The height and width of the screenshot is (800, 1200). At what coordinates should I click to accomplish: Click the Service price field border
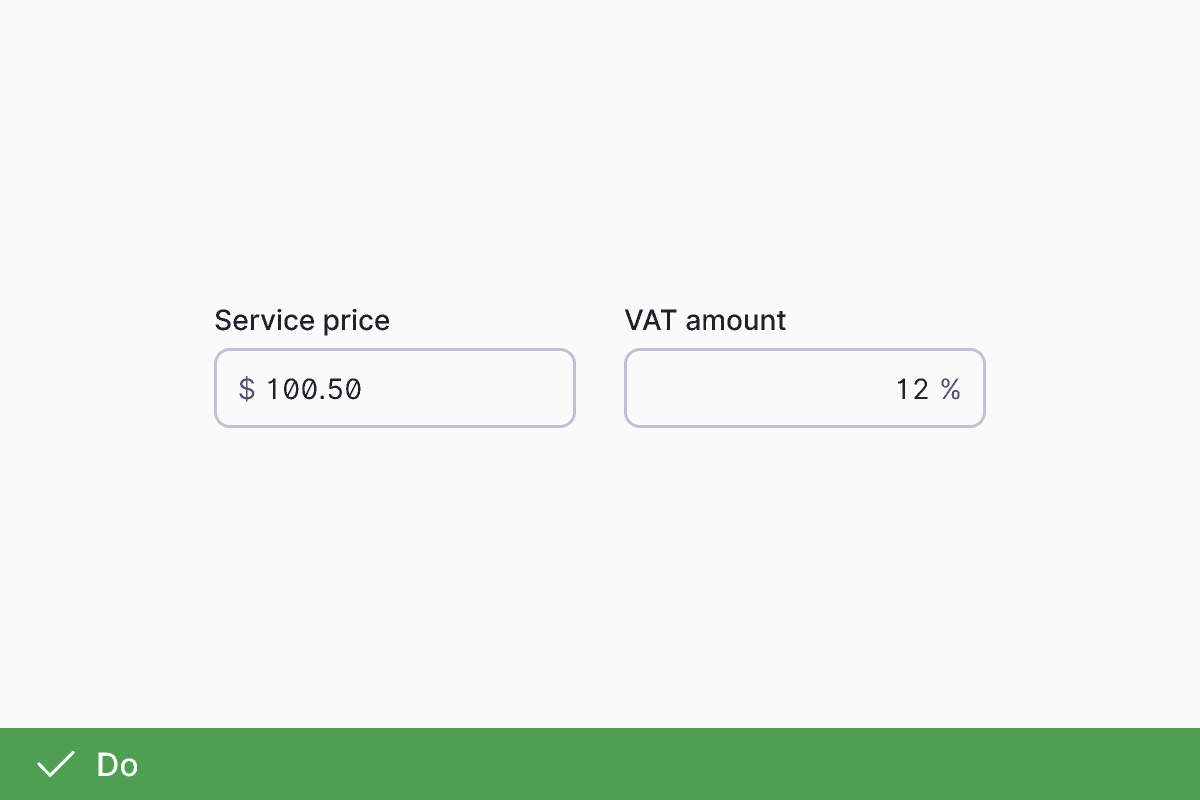click(x=395, y=351)
